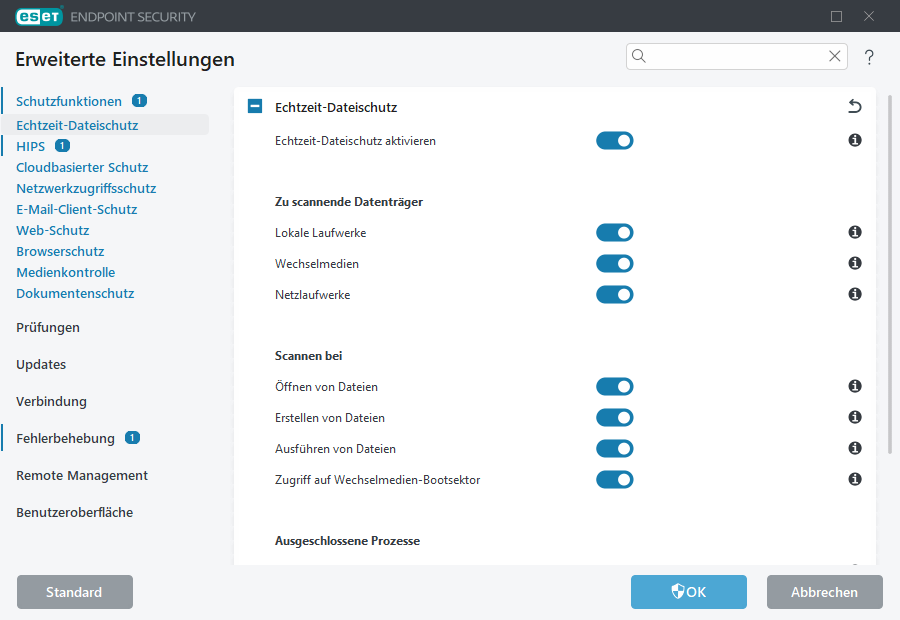Click the info icon beside Echtzeit-Dateischutz aktivieren
This screenshot has width=900, height=620.
(855, 140)
